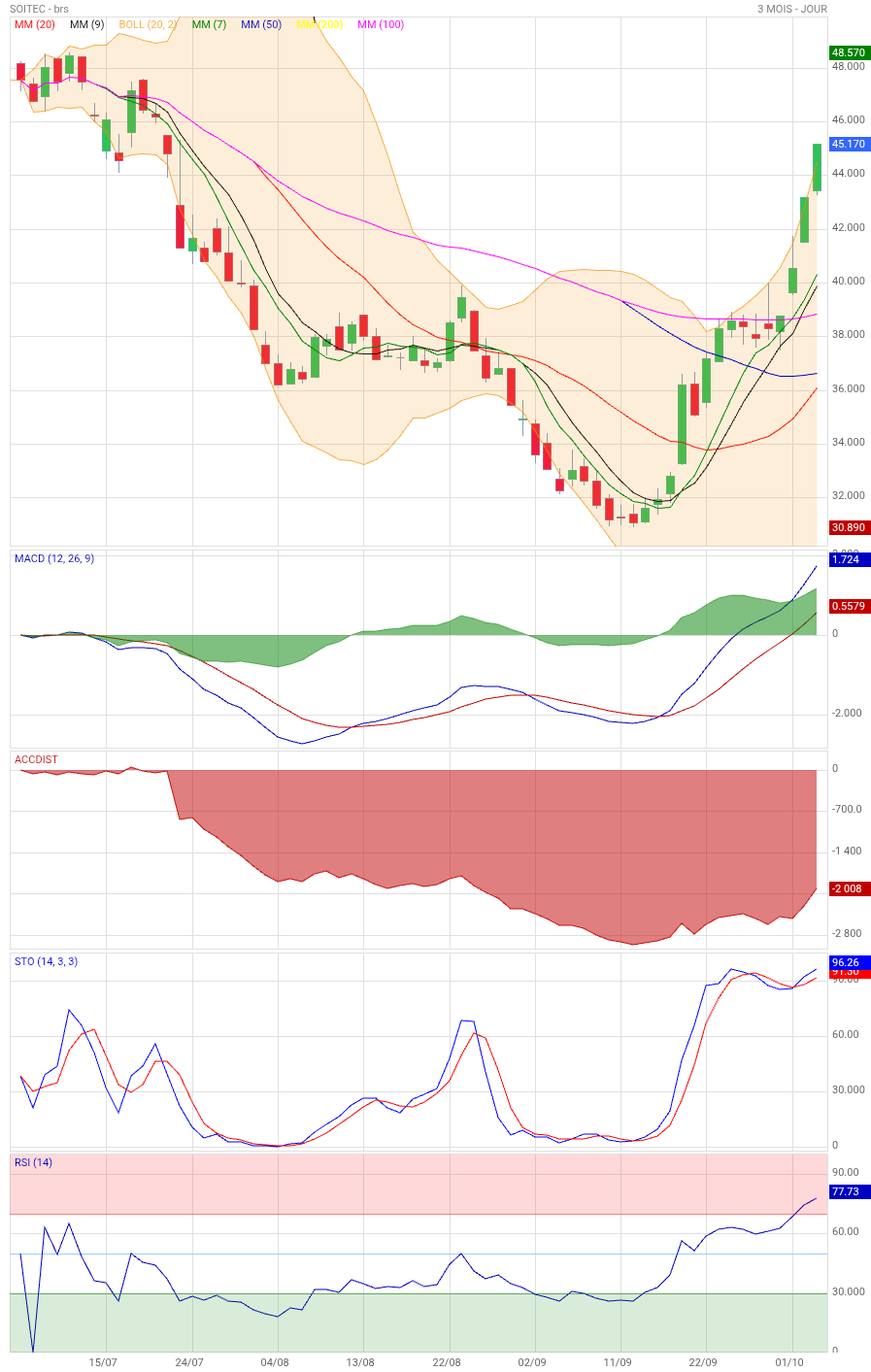The width and height of the screenshot is (871, 1372).
Task: Select the yellow MM (200) legend entry
Action: pos(319,24)
